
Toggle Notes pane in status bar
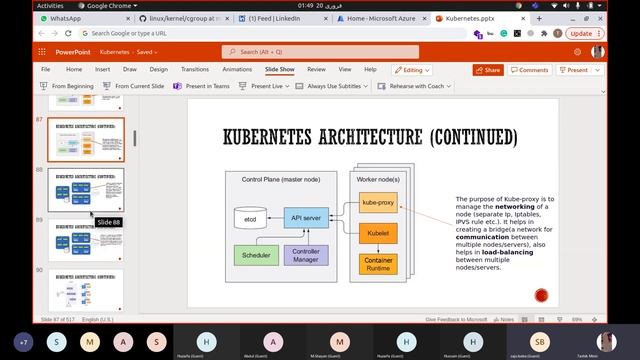click(504, 319)
